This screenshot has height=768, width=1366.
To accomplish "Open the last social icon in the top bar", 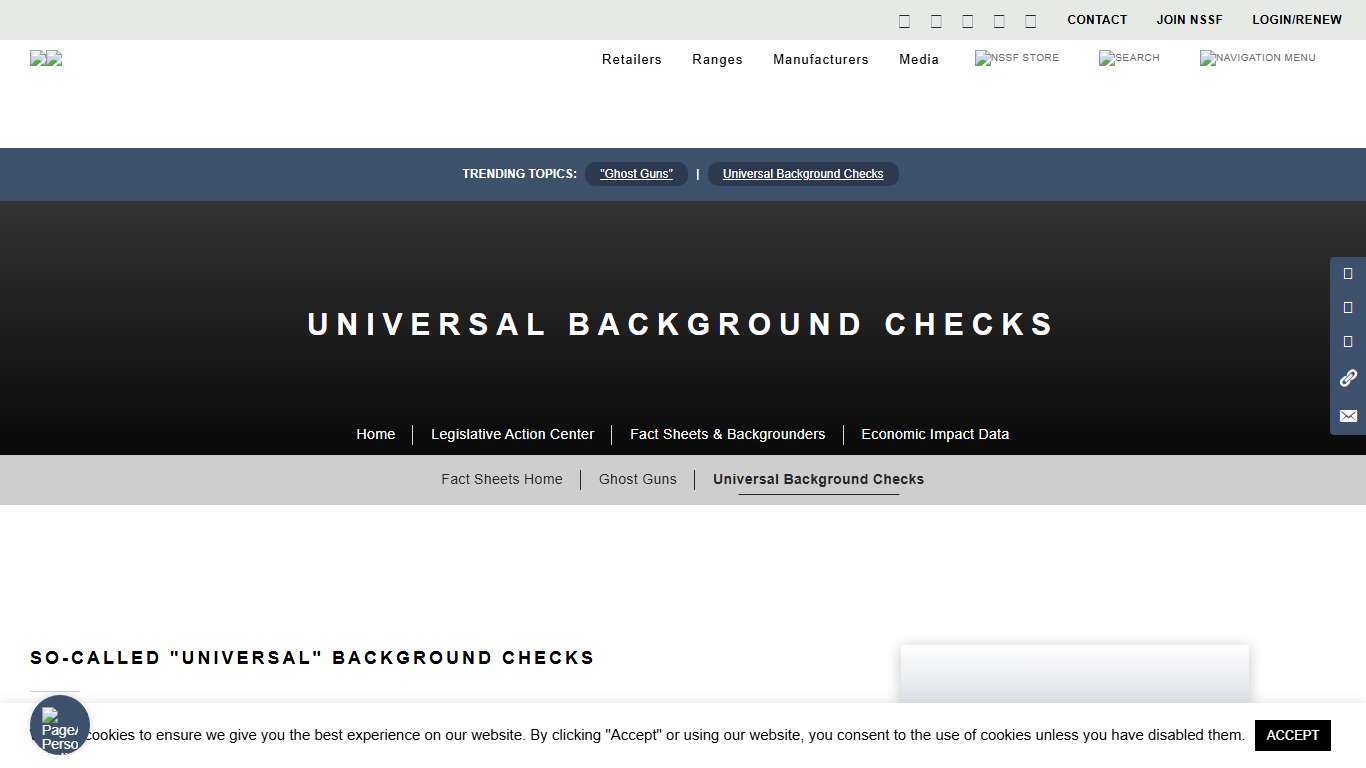I will 1029,20.
